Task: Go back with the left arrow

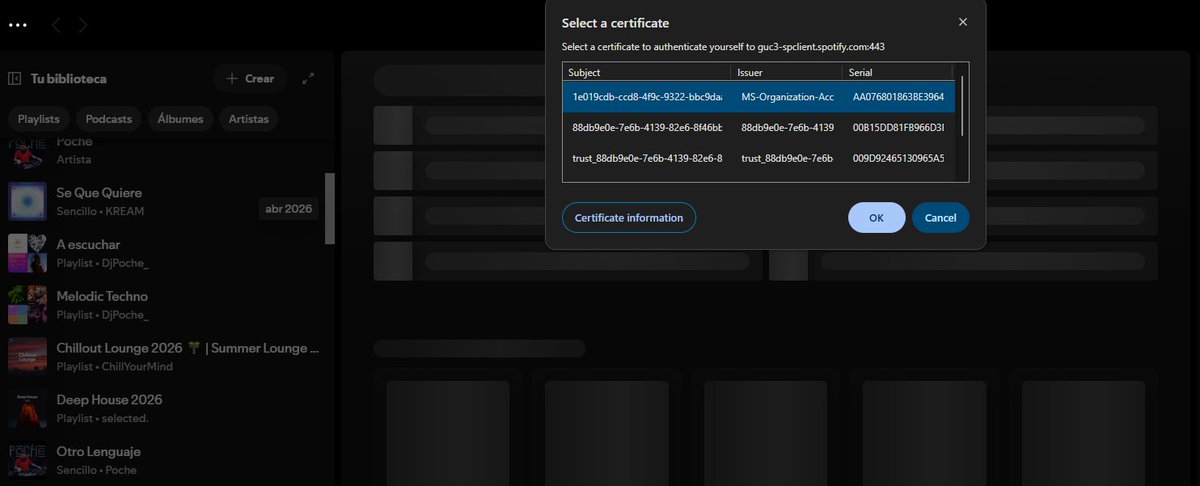Action: tap(56, 25)
